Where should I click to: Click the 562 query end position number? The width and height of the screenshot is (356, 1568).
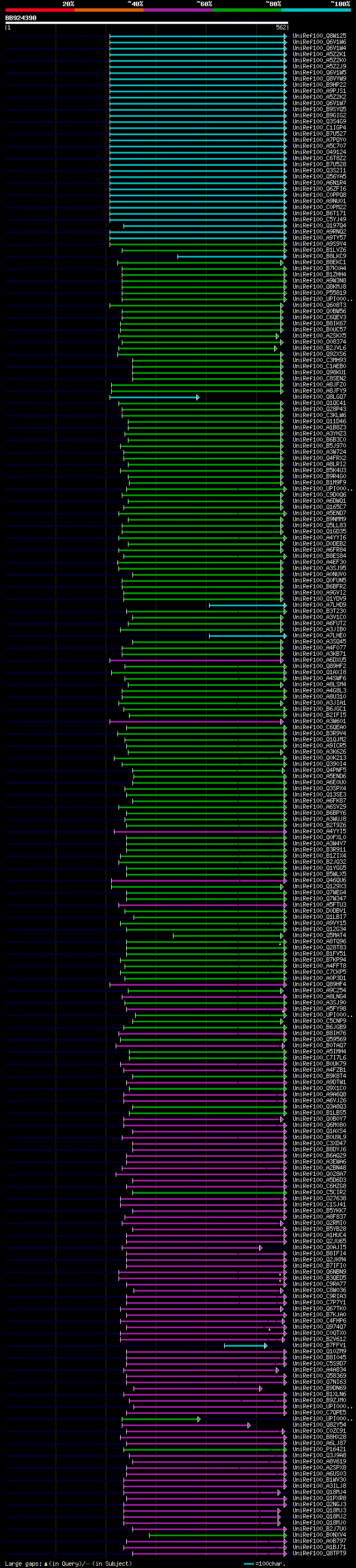280,28
